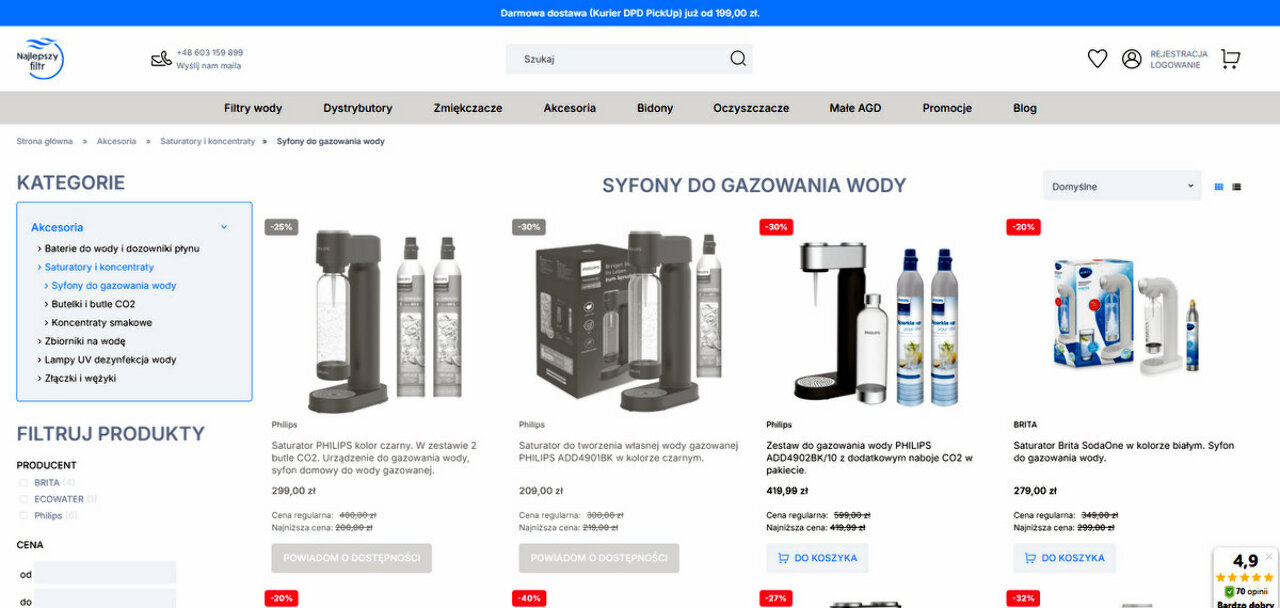Viewport: 1280px width, 608px height.
Task: Click the Najlepszy filtr logo
Action: click(40, 58)
